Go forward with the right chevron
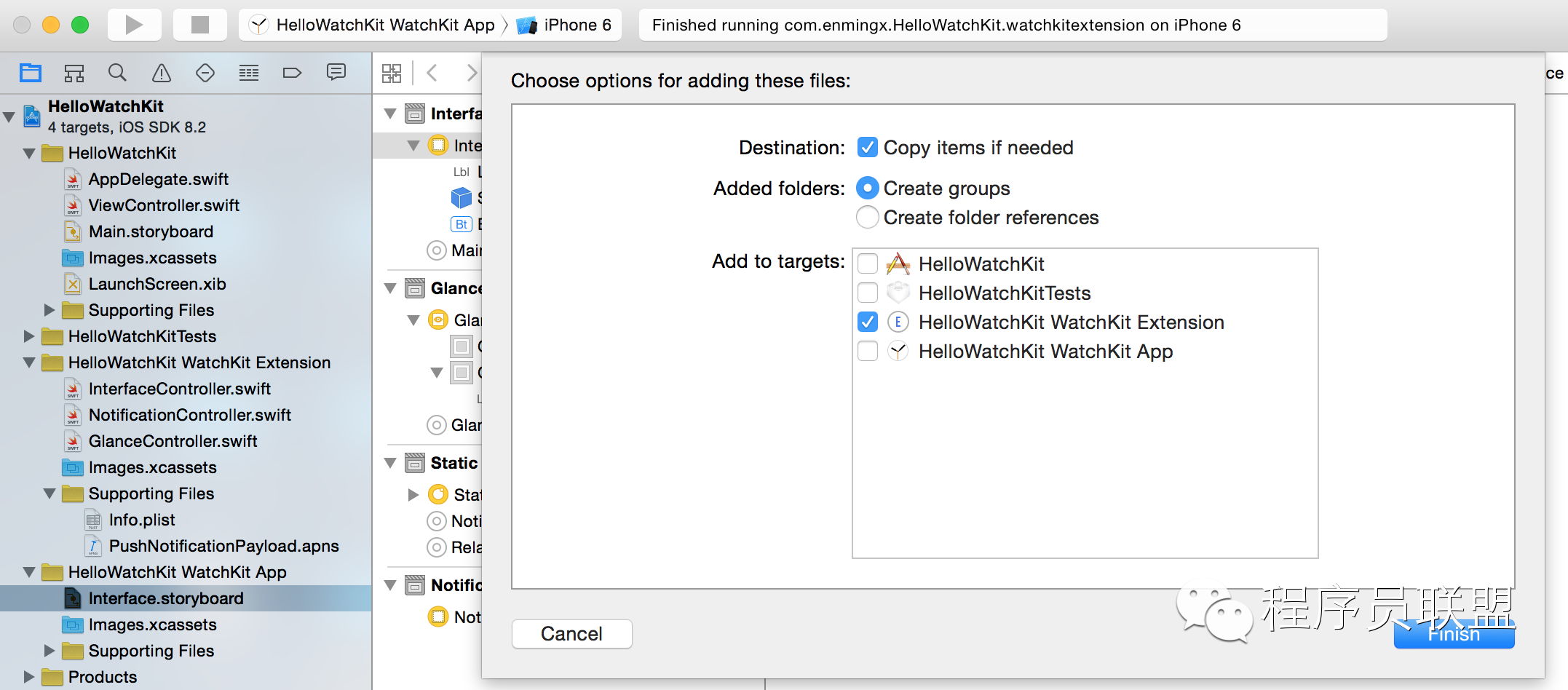Image resolution: width=1568 pixels, height=690 pixels. 472,73
